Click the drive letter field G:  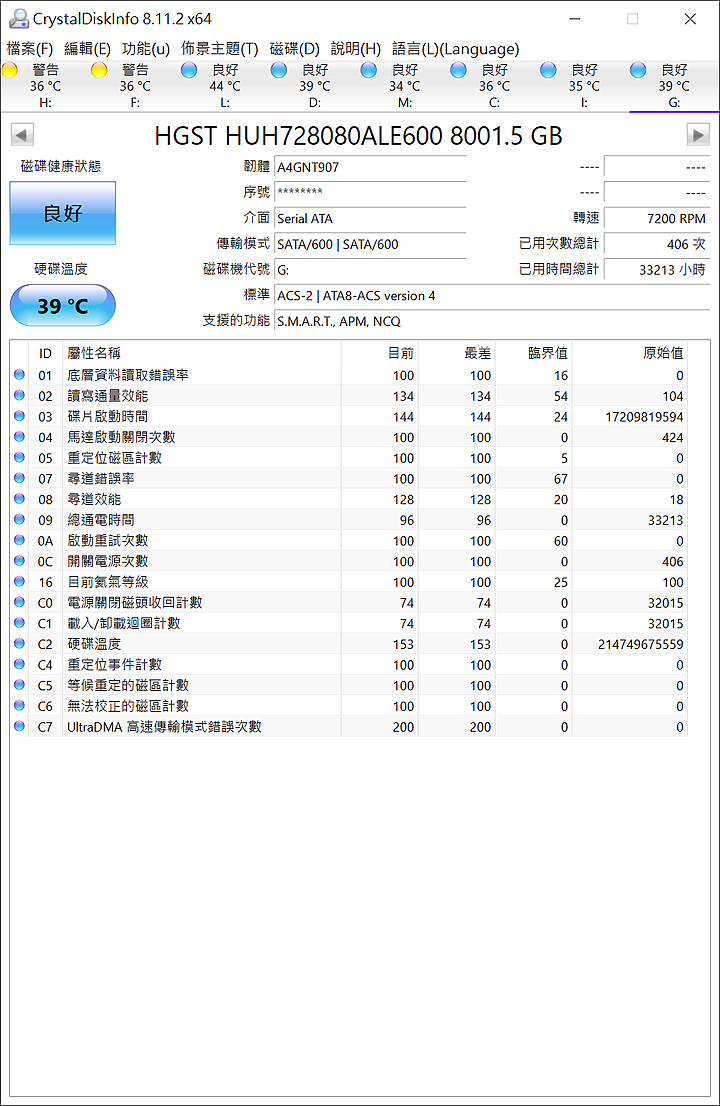click(x=370, y=269)
